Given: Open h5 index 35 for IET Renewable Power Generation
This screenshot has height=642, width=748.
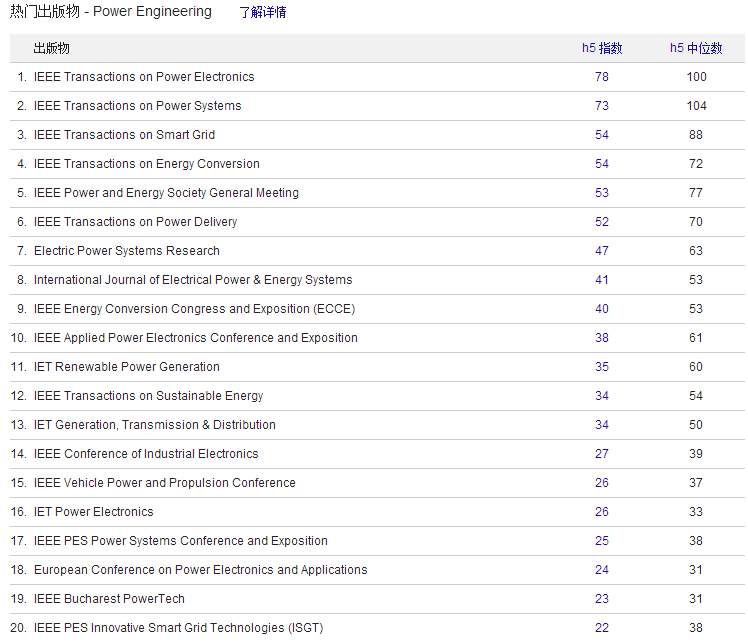Looking at the screenshot, I should pyautogui.click(x=602, y=367).
